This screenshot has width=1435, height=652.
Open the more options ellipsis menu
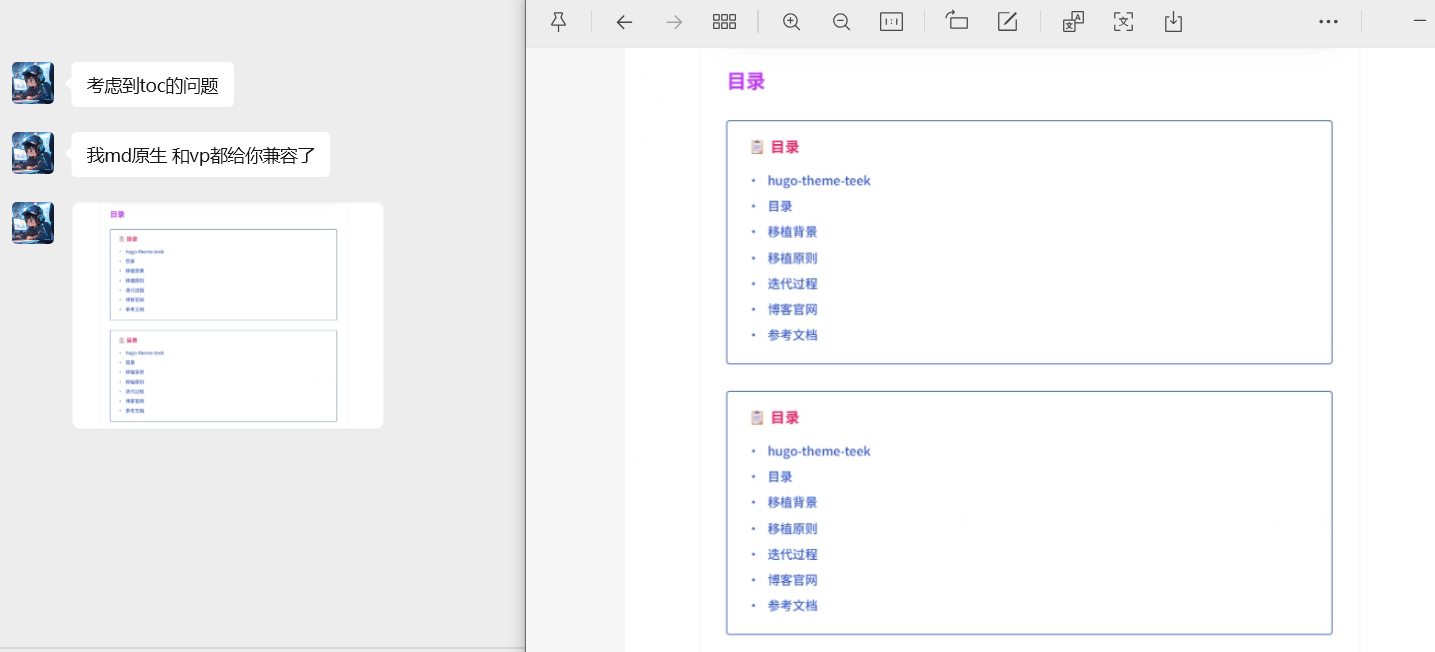pyautogui.click(x=1328, y=22)
